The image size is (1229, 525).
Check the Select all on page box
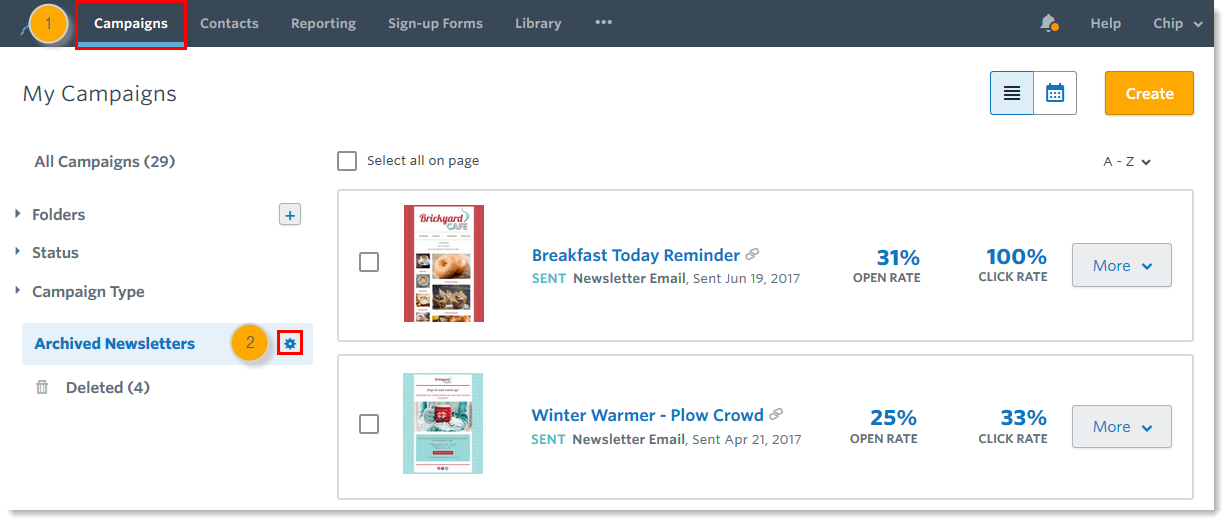(347, 161)
